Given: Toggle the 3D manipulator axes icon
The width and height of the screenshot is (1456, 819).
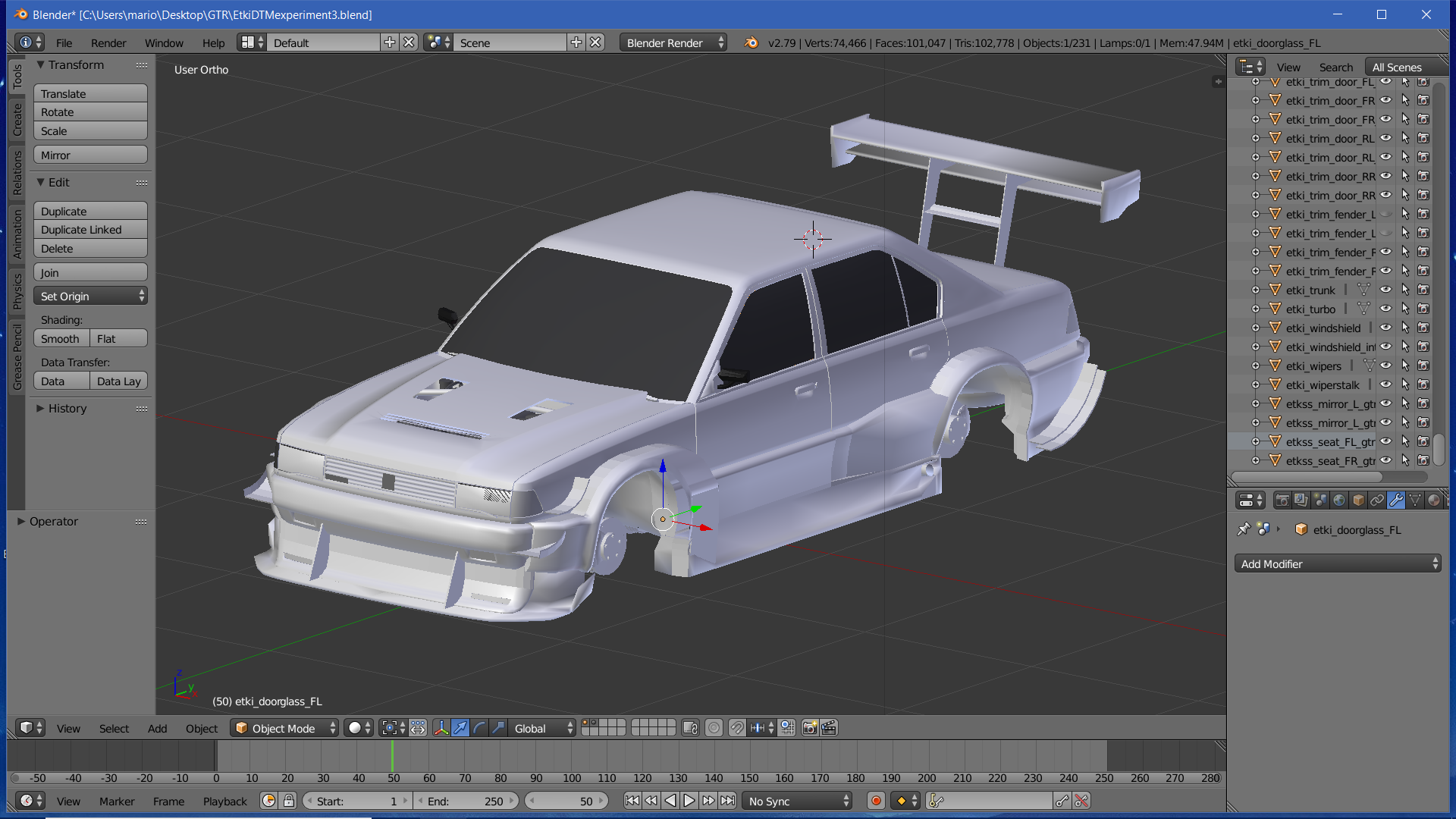Looking at the screenshot, I should coord(441,728).
